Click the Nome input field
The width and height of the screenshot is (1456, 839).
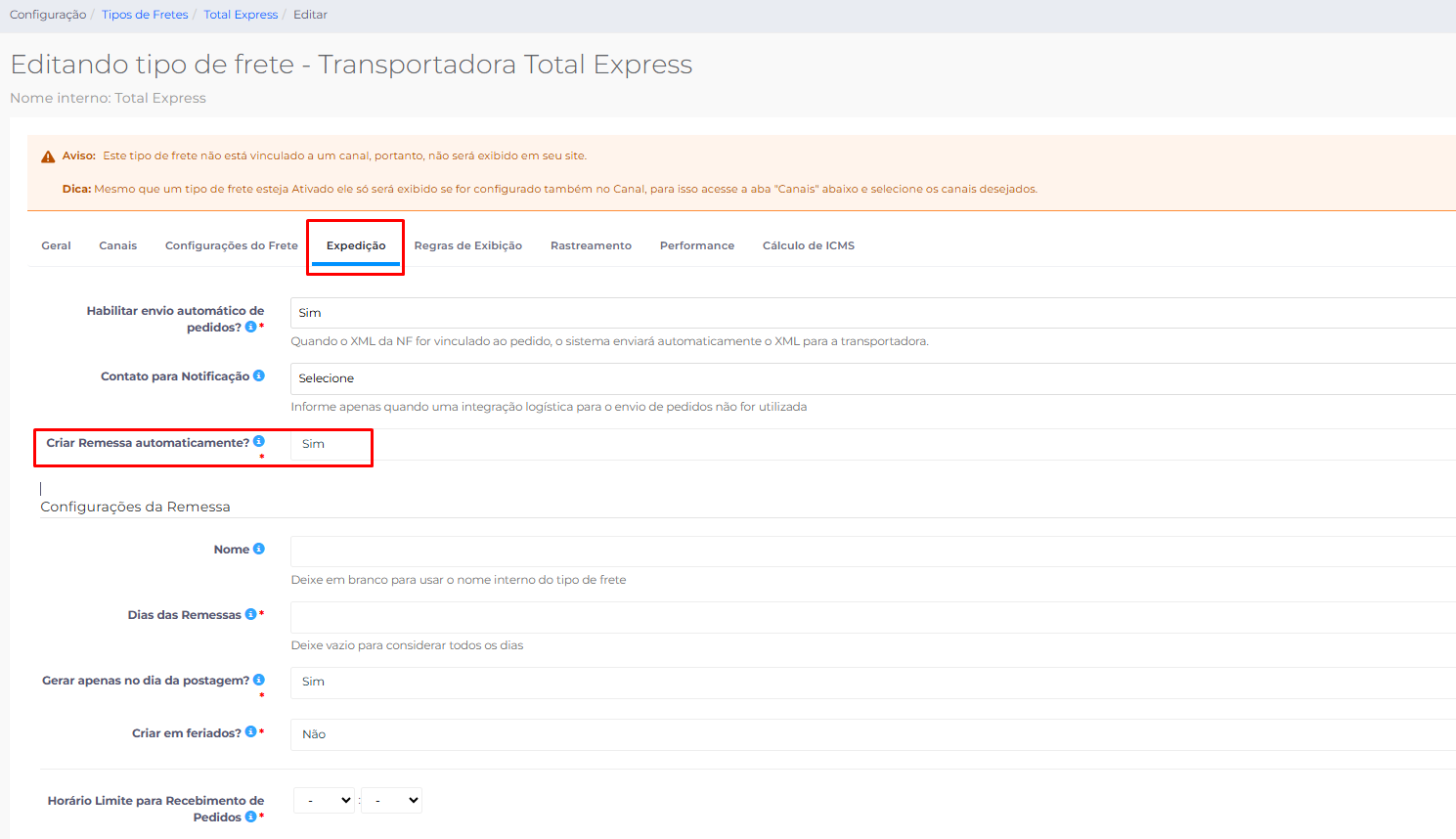(873, 552)
